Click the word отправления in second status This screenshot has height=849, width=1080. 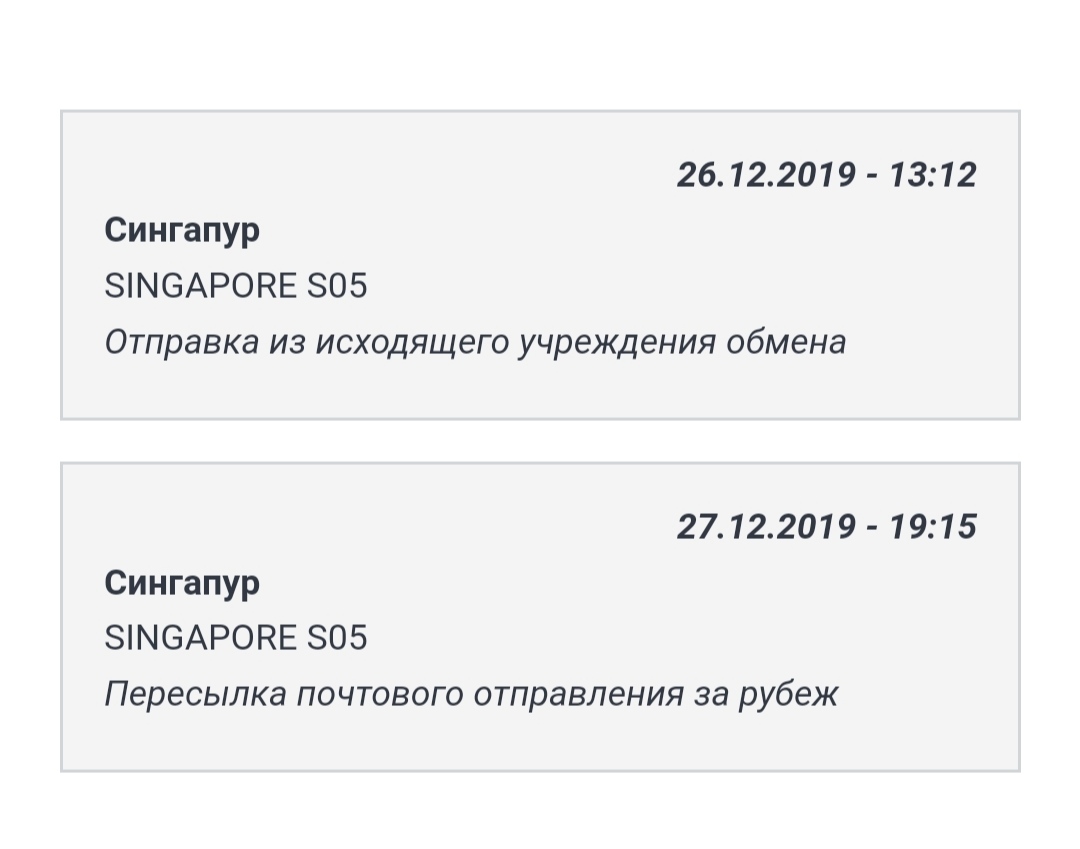[577, 695]
